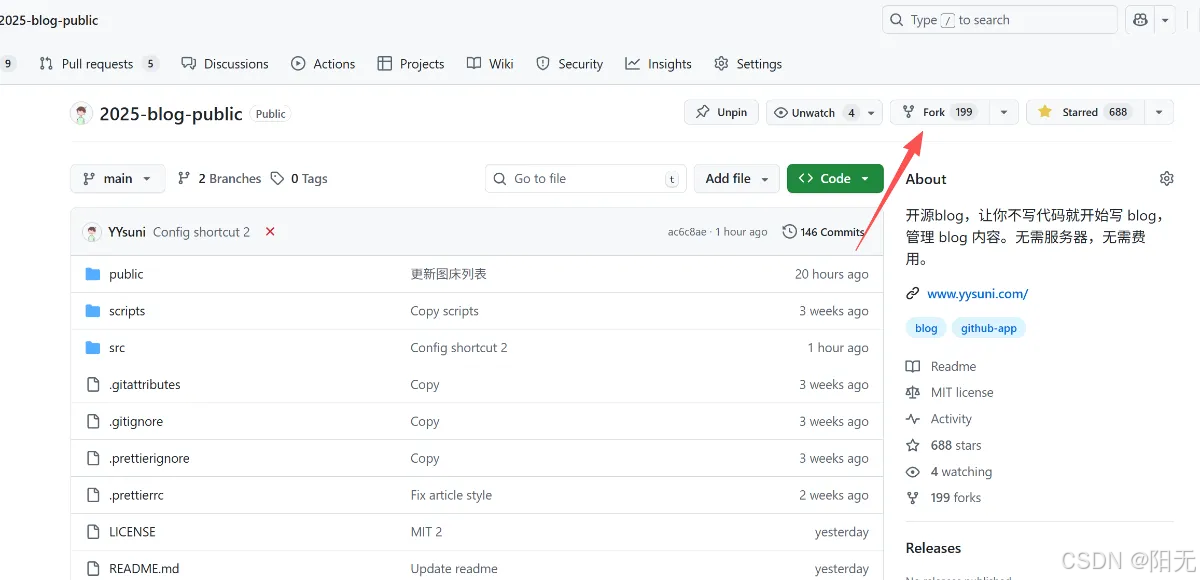Open the Copilot icon in header
The height and width of the screenshot is (580, 1200).
pyautogui.click(x=1140, y=20)
